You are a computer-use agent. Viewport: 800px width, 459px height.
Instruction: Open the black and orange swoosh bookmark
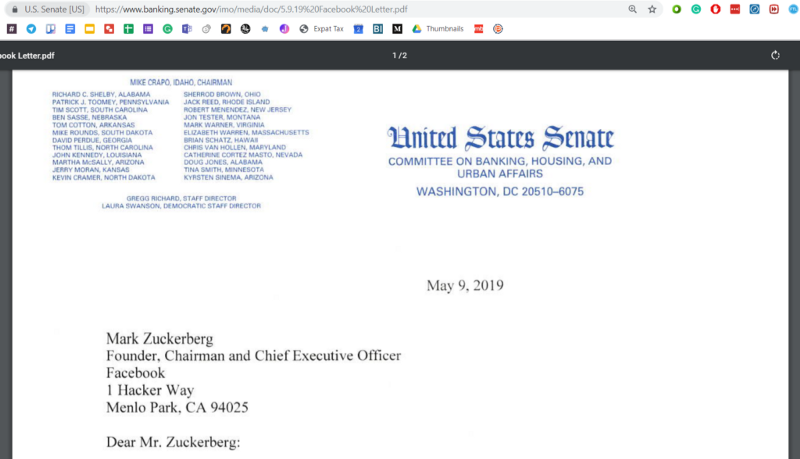pyautogui.click(x=226, y=29)
